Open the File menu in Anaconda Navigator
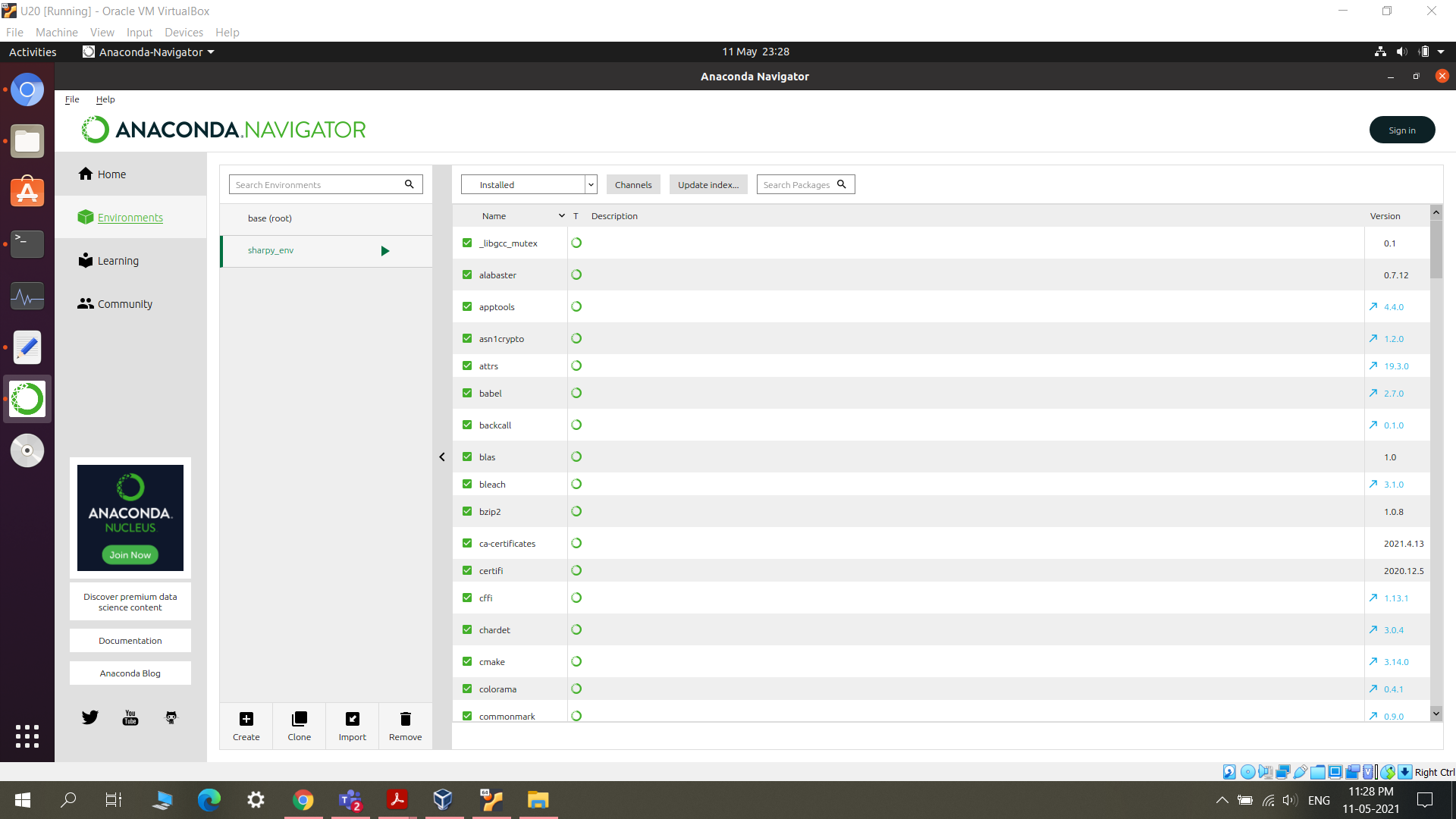Viewport: 1456px width, 819px height. [72, 99]
